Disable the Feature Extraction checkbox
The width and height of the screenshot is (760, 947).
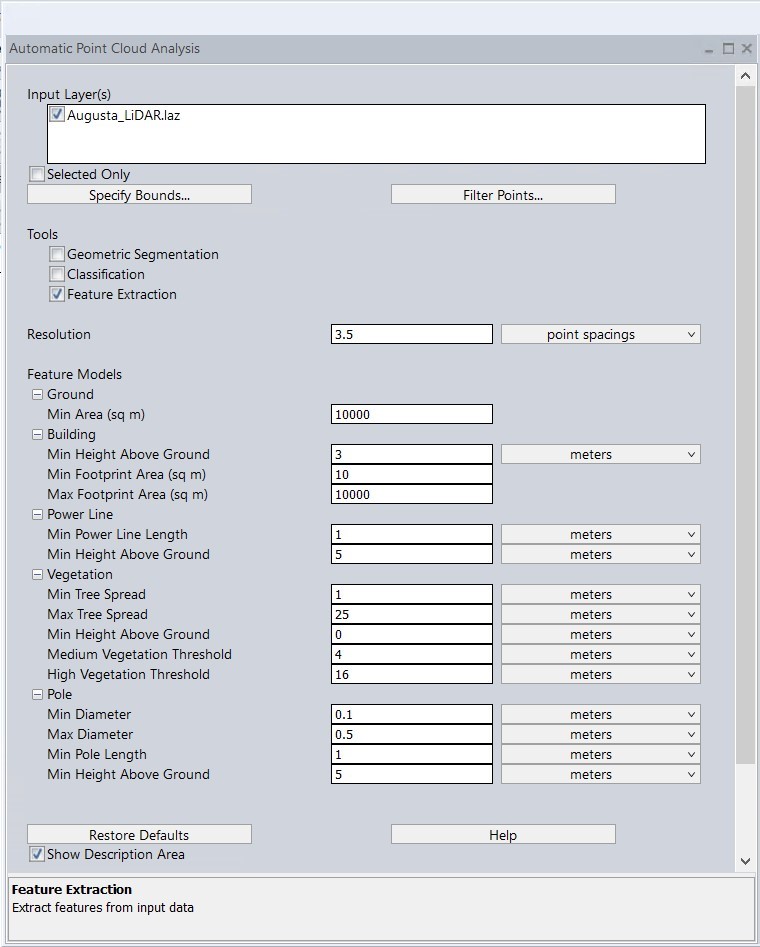click(x=57, y=295)
